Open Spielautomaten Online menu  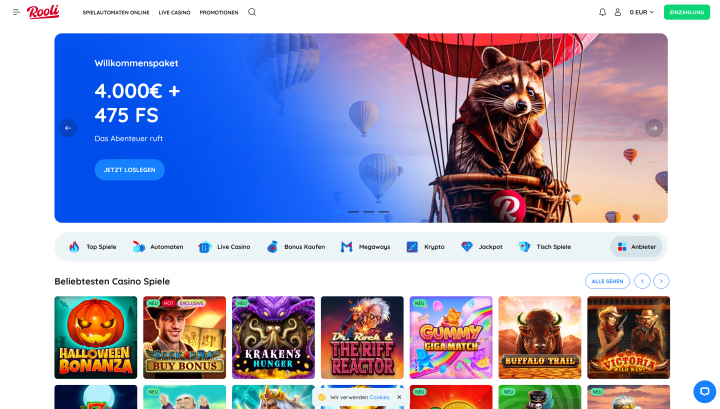[116, 12]
